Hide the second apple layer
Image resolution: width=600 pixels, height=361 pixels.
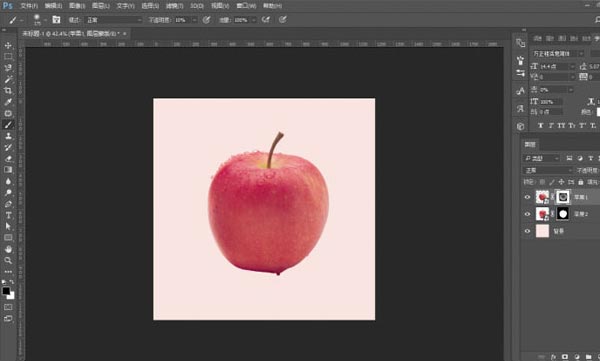(x=527, y=214)
